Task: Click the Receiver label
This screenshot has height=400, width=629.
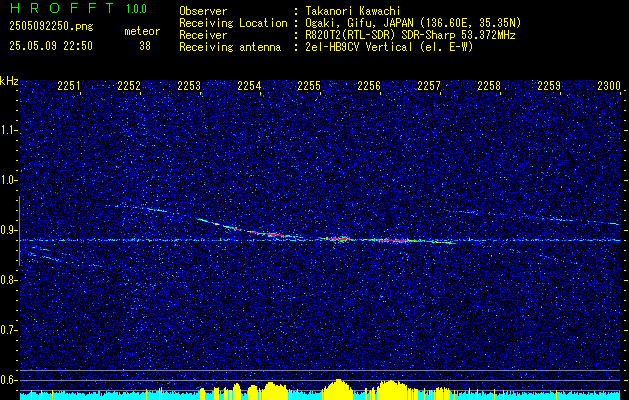Action: tap(203, 35)
